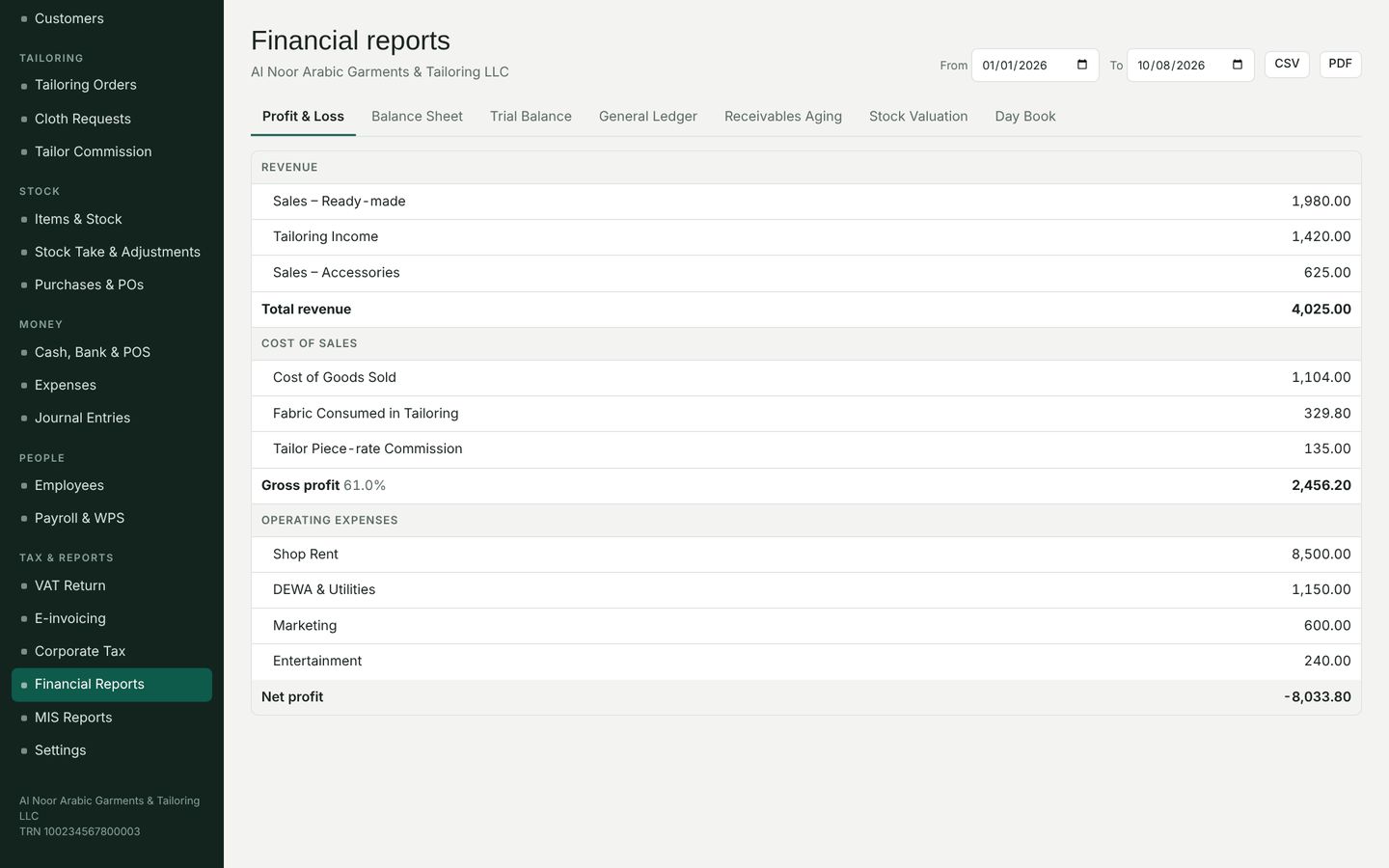Image resolution: width=1389 pixels, height=868 pixels.
Task: Go to Corporate Tax
Action: click(112, 651)
